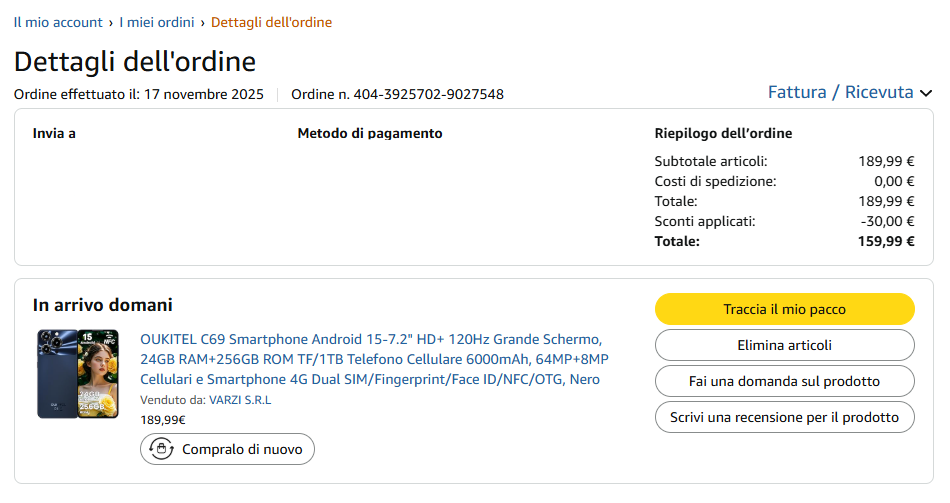Select Fai una domanda sul prodotto
Screen dimensions: 950x503
(x=784, y=381)
